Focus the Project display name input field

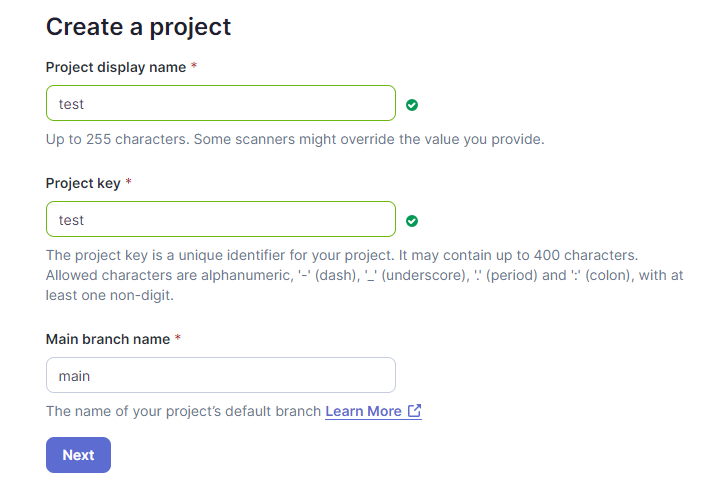point(221,103)
